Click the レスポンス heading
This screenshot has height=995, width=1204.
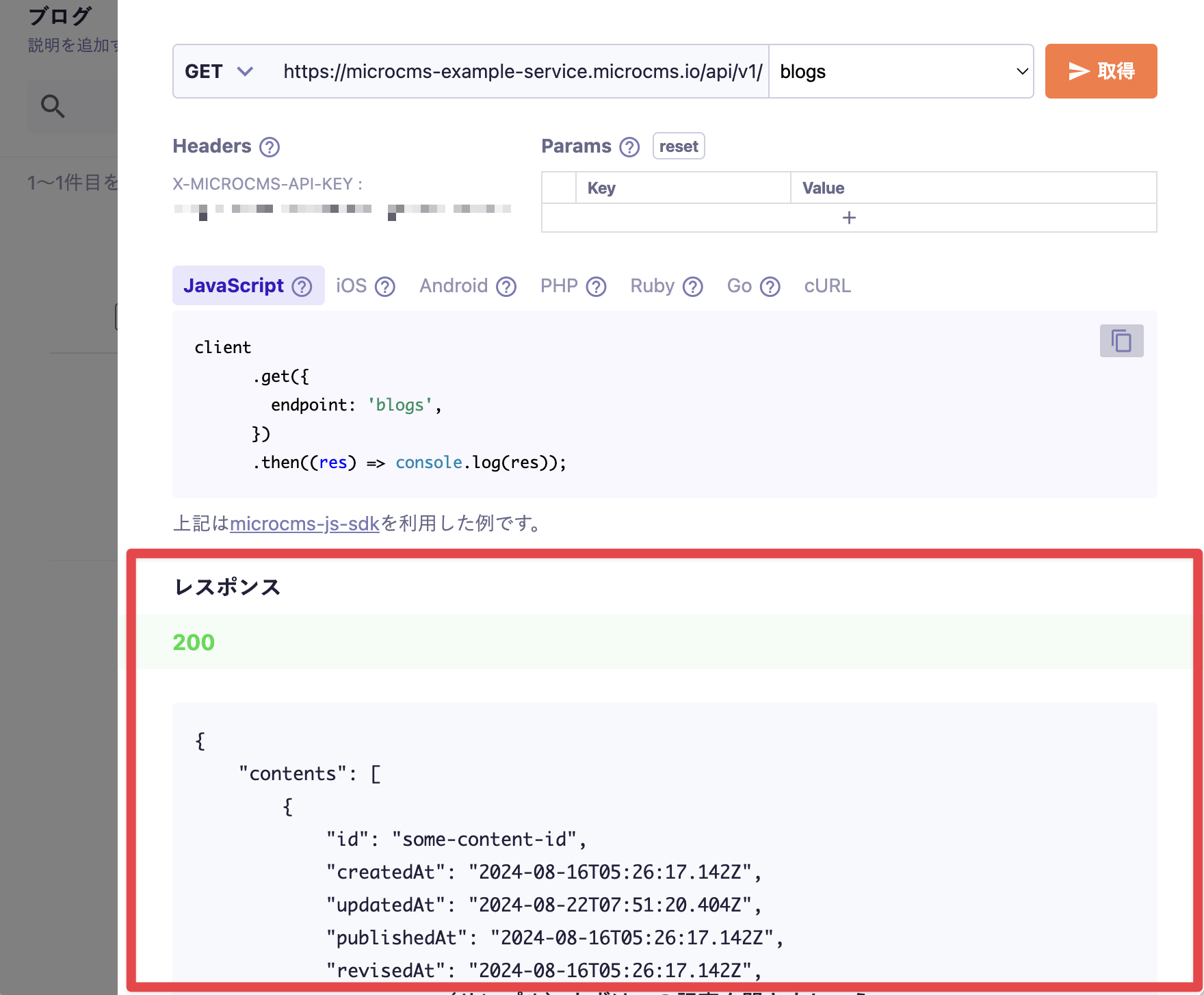(228, 586)
